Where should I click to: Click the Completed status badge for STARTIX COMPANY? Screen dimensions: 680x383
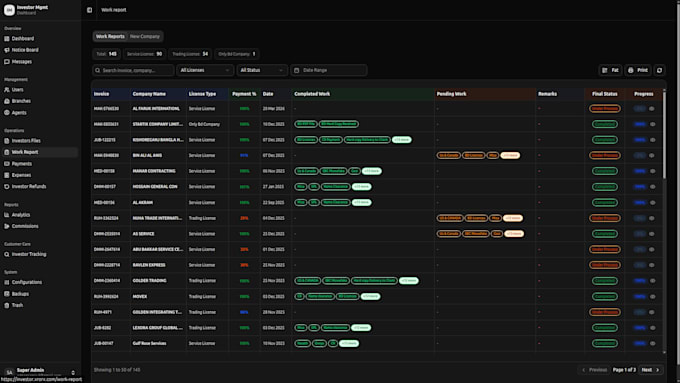pos(605,124)
